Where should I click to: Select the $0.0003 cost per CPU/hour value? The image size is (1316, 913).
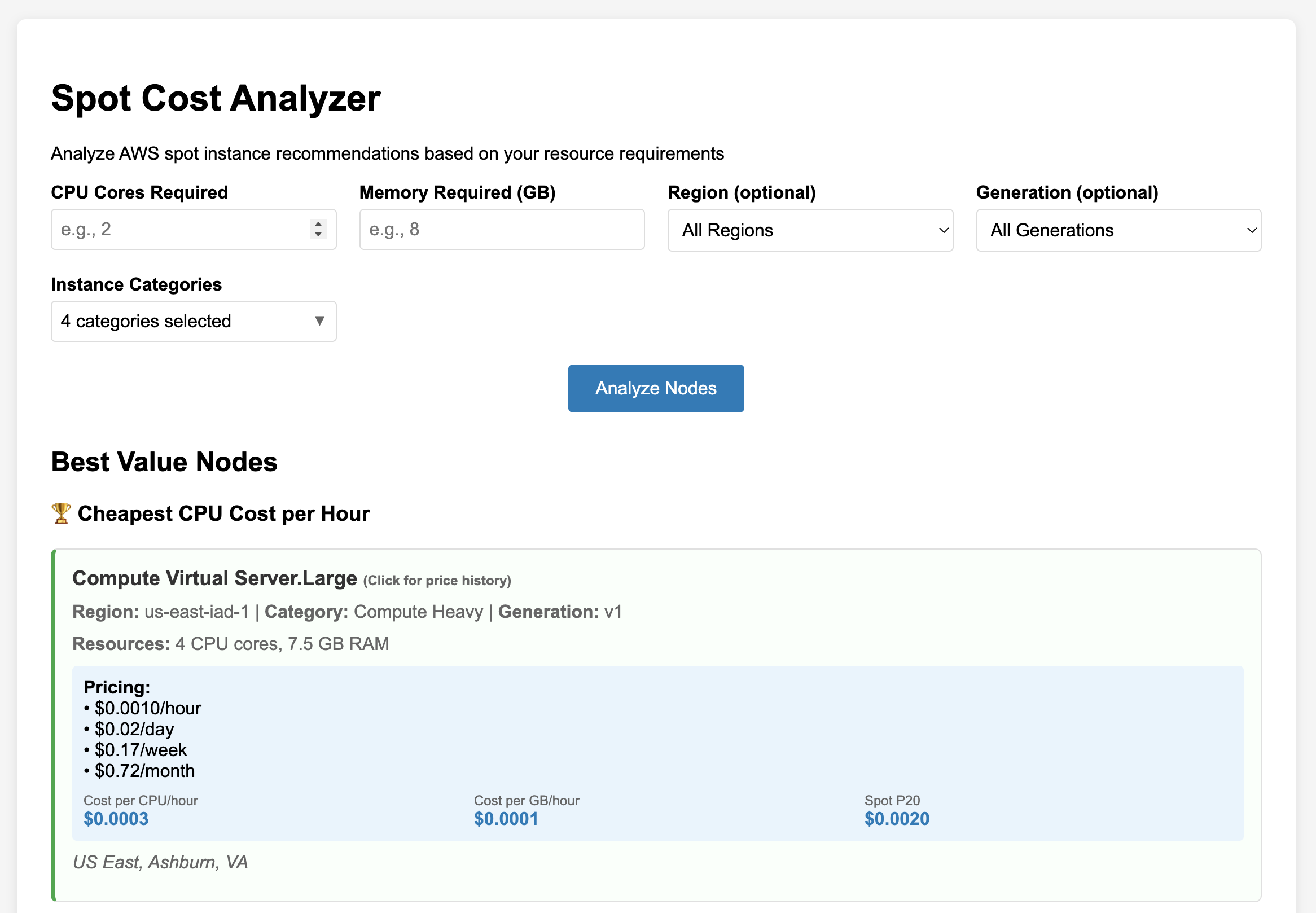pos(116,819)
